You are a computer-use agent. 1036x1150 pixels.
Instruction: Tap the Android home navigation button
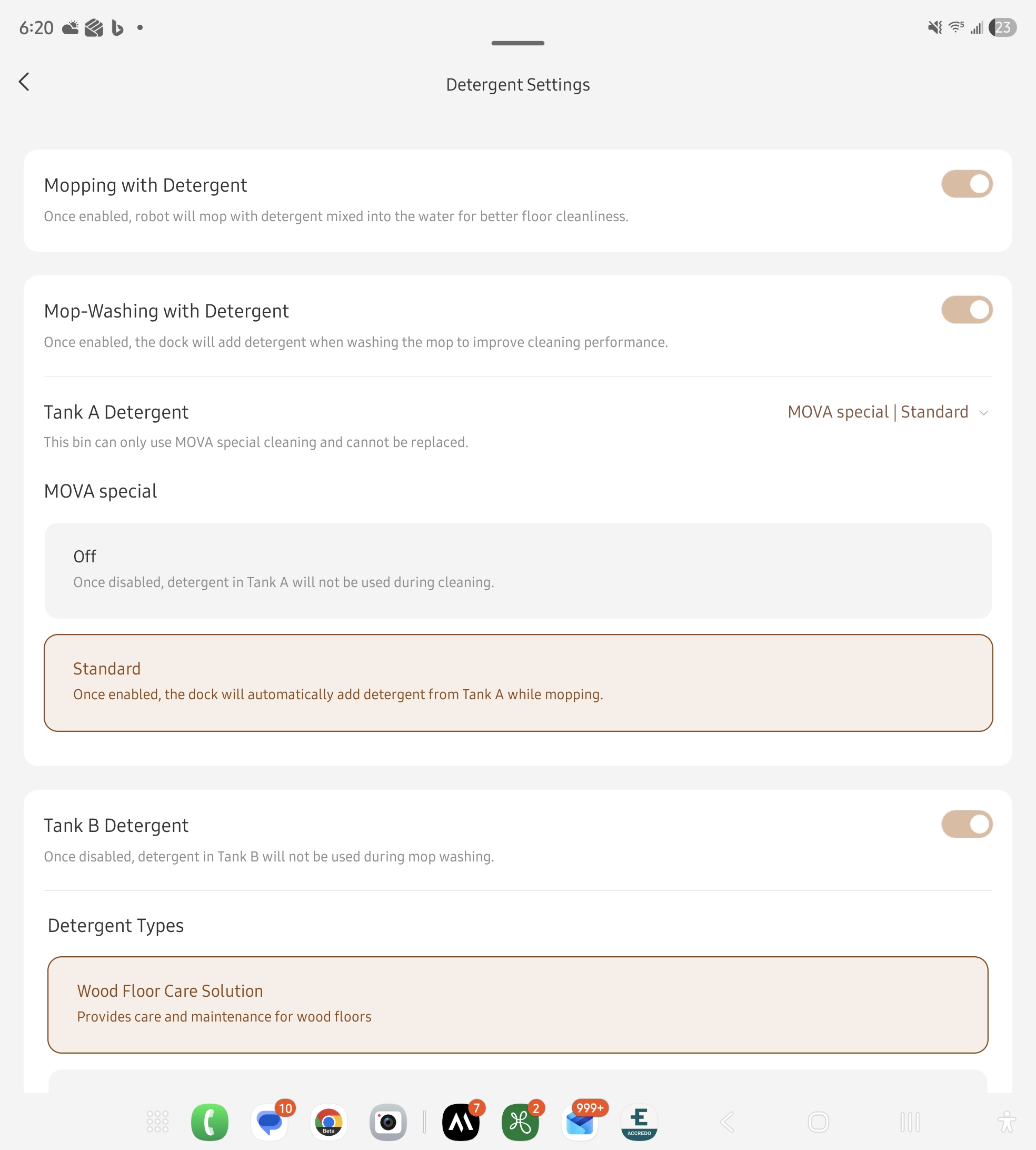819,1122
